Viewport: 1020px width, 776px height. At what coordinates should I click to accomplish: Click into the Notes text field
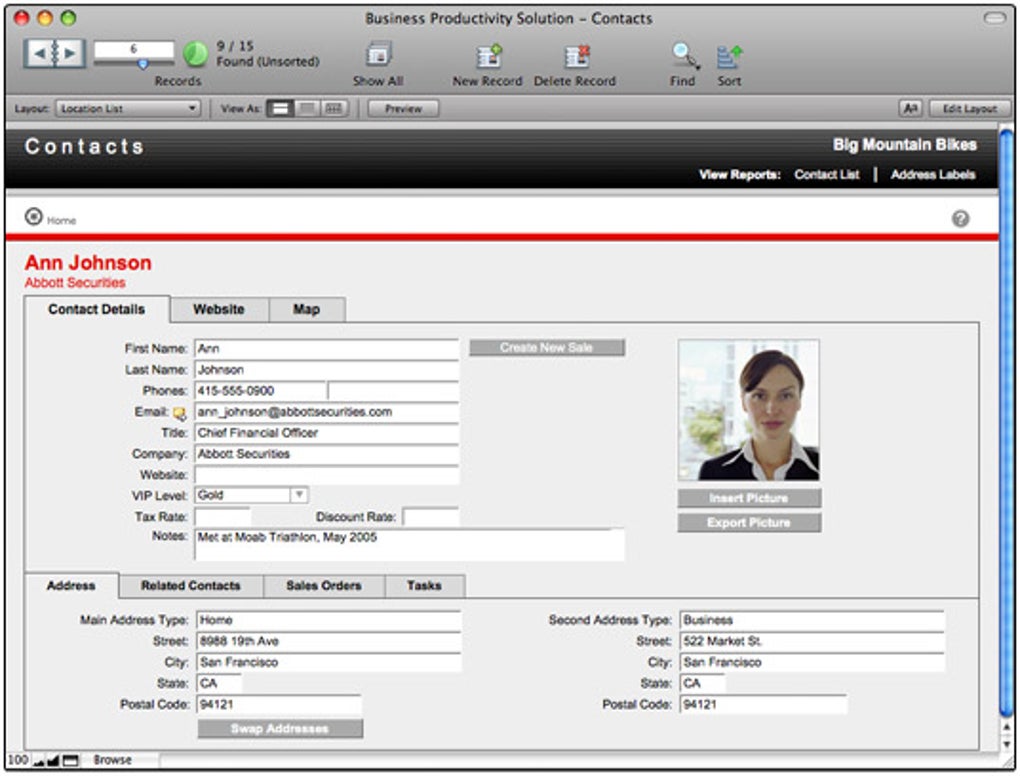[x=408, y=545]
